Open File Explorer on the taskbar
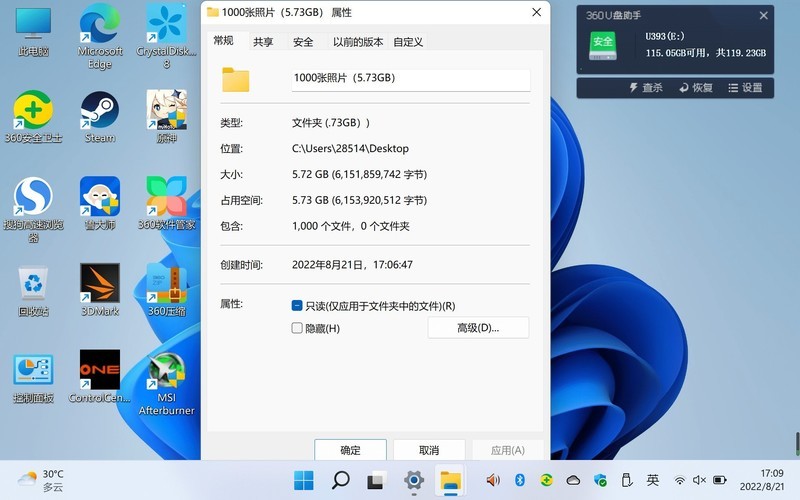This screenshot has height=500, width=800. coord(451,480)
